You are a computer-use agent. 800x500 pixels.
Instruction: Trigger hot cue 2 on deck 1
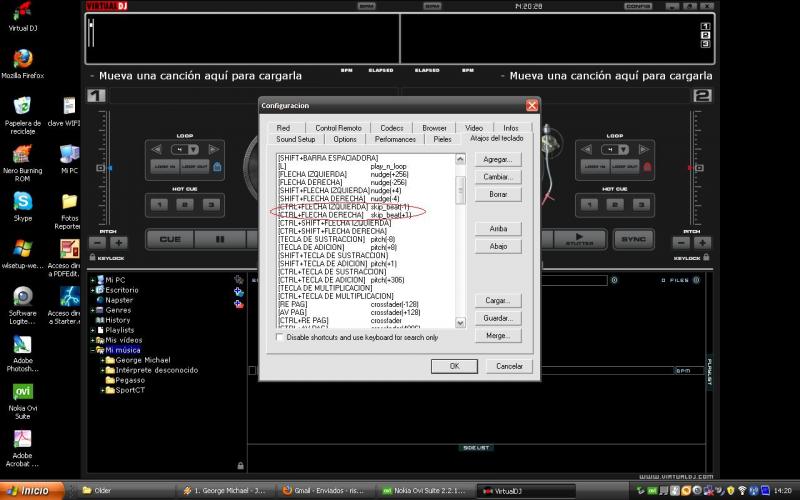pyautogui.click(x=185, y=205)
